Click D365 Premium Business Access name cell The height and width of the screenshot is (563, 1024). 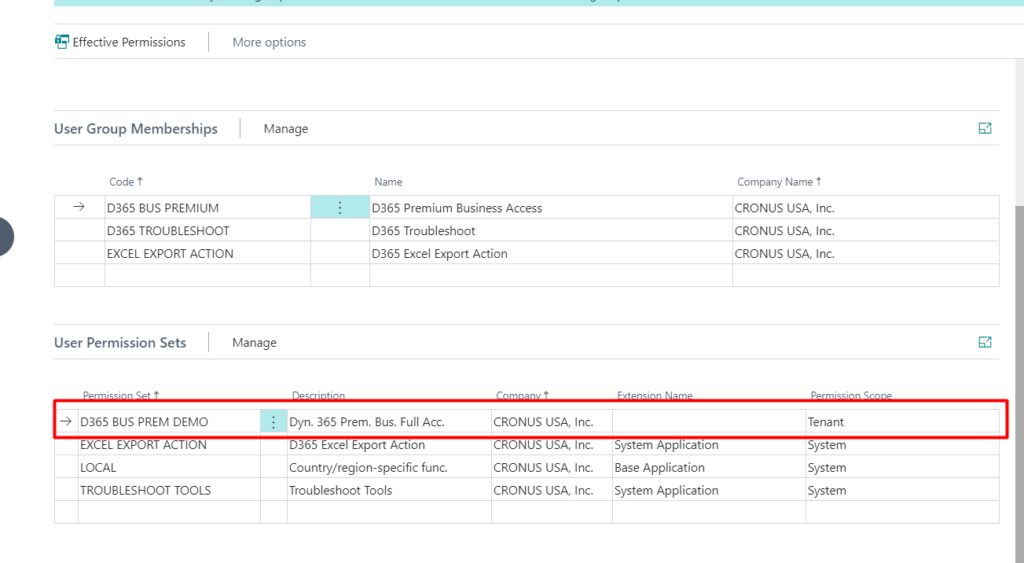point(551,208)
